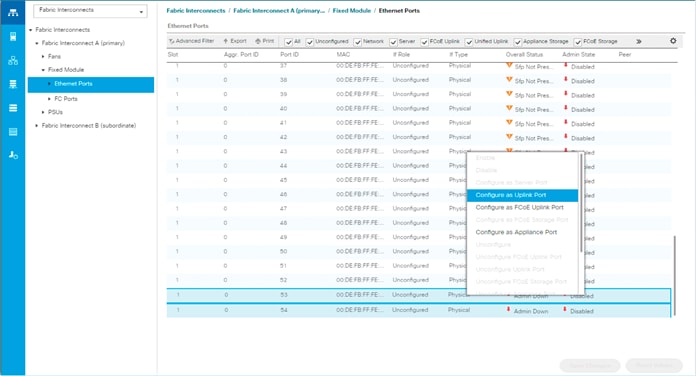Click the table vertical scrollbar
This screenshot has height=376, width=696.
pos(674,276)
